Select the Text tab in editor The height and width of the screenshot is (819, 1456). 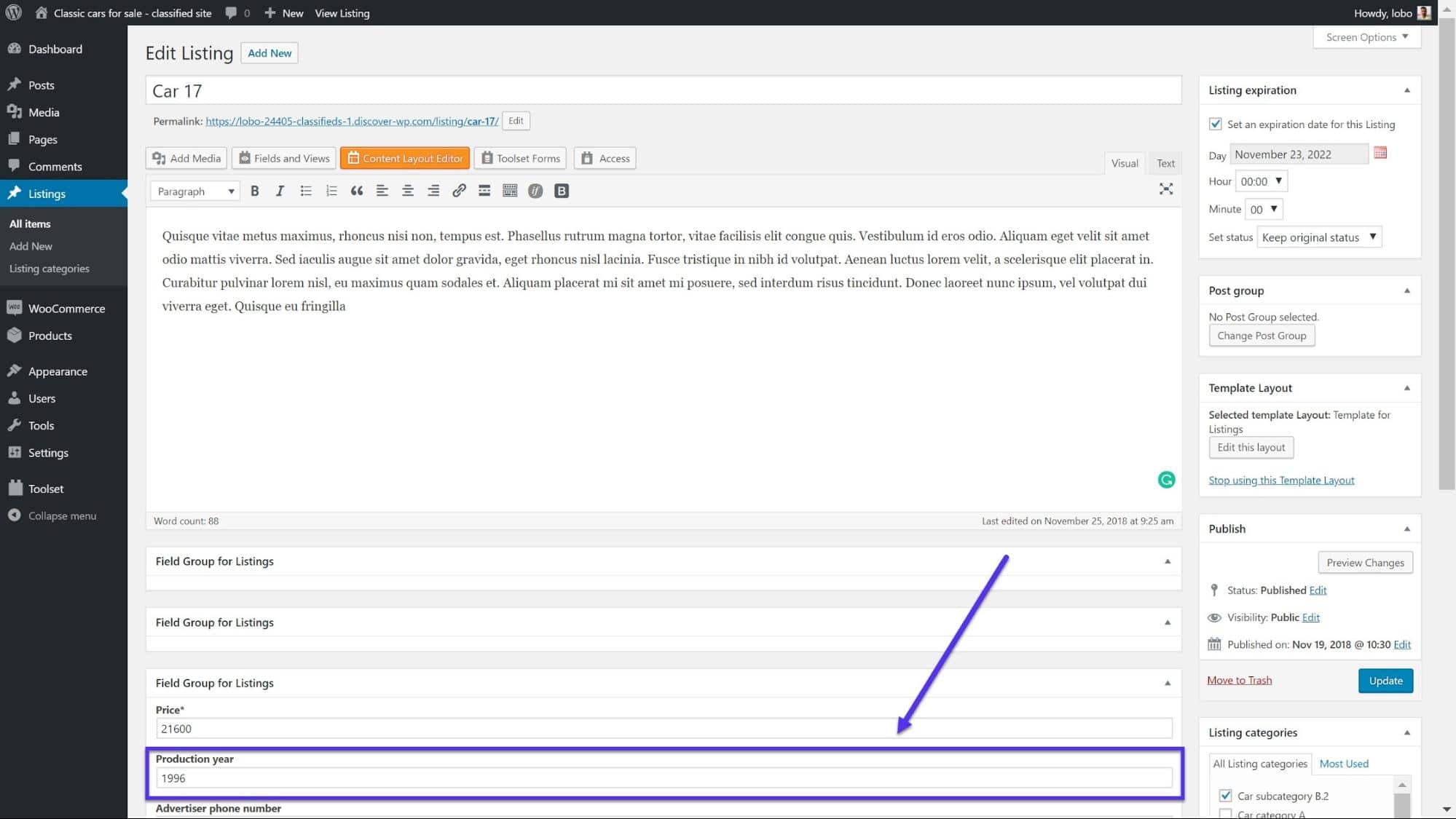[x=1164, y=163]
